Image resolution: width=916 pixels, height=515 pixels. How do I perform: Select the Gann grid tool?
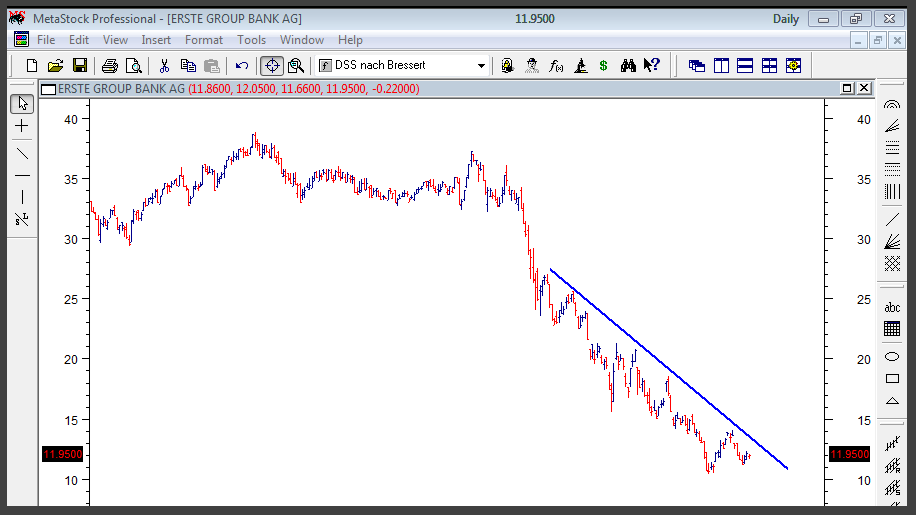892,263
